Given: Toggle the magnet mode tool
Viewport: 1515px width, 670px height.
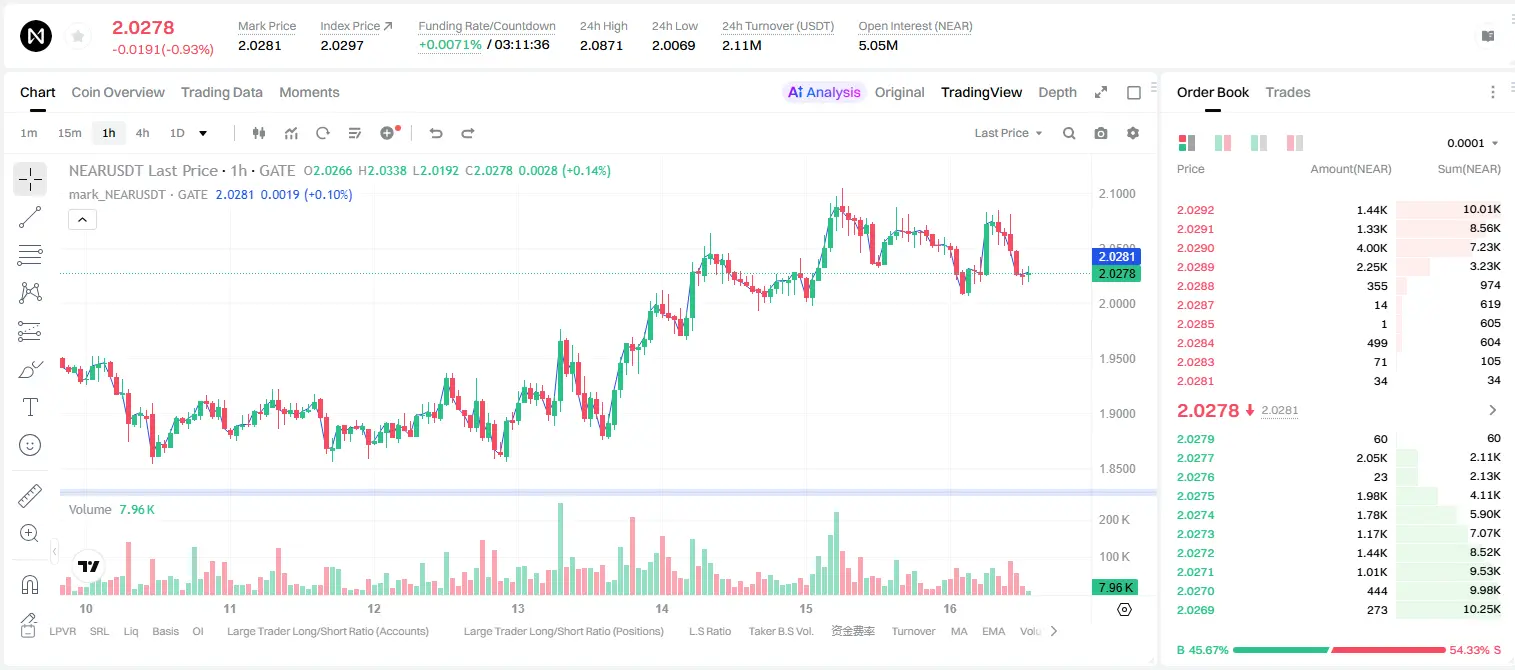Looking at the screenshot, I should 30,584.
